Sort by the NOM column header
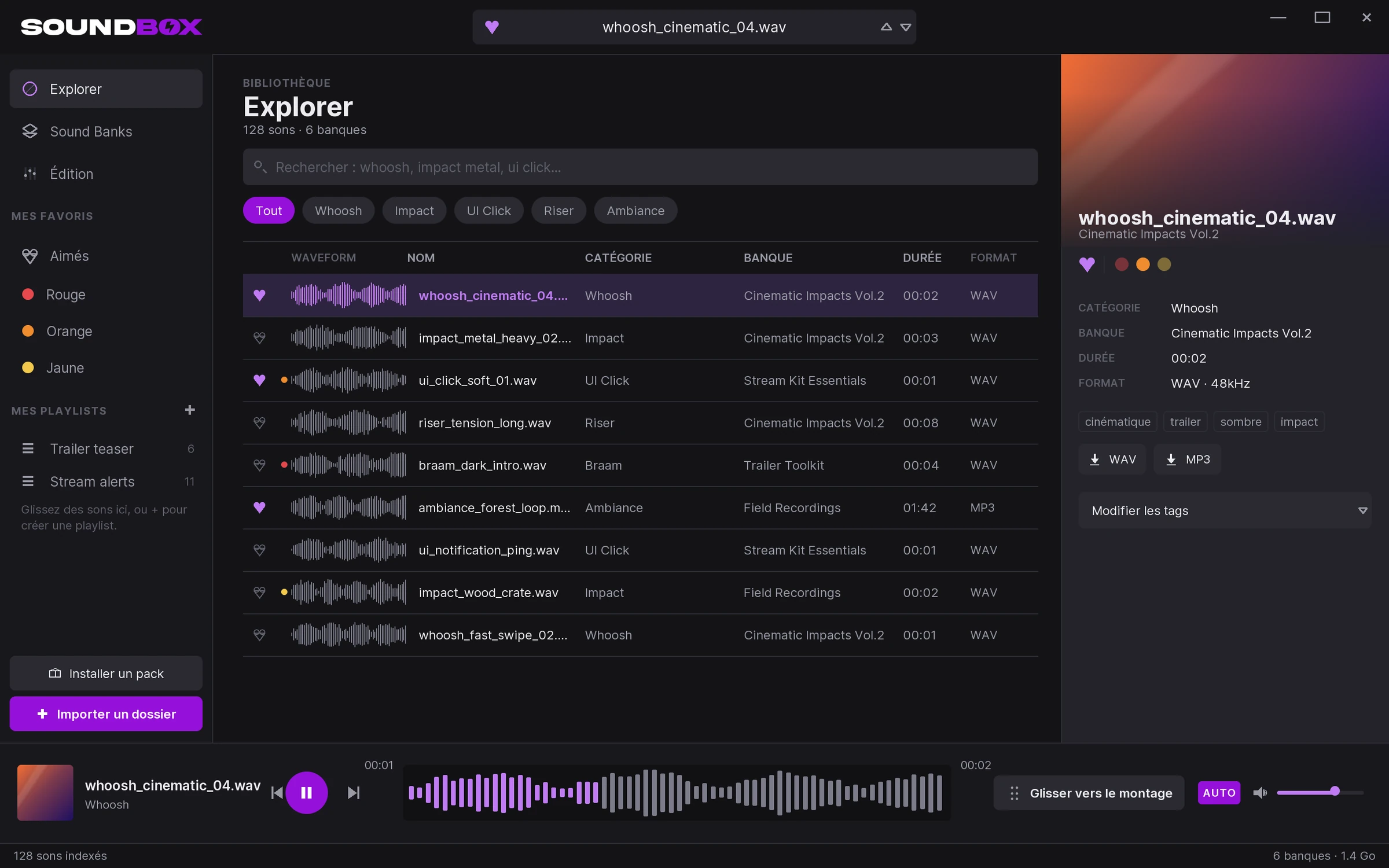Screen dimensions: 1389x868 click(x=421, y=258)
